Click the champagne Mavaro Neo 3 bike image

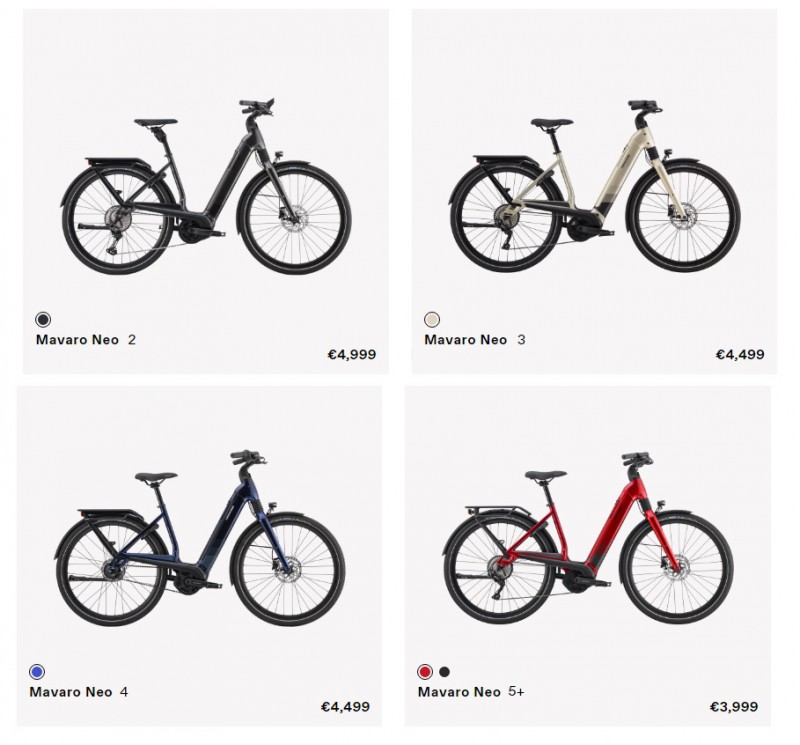tap(595, 186)
